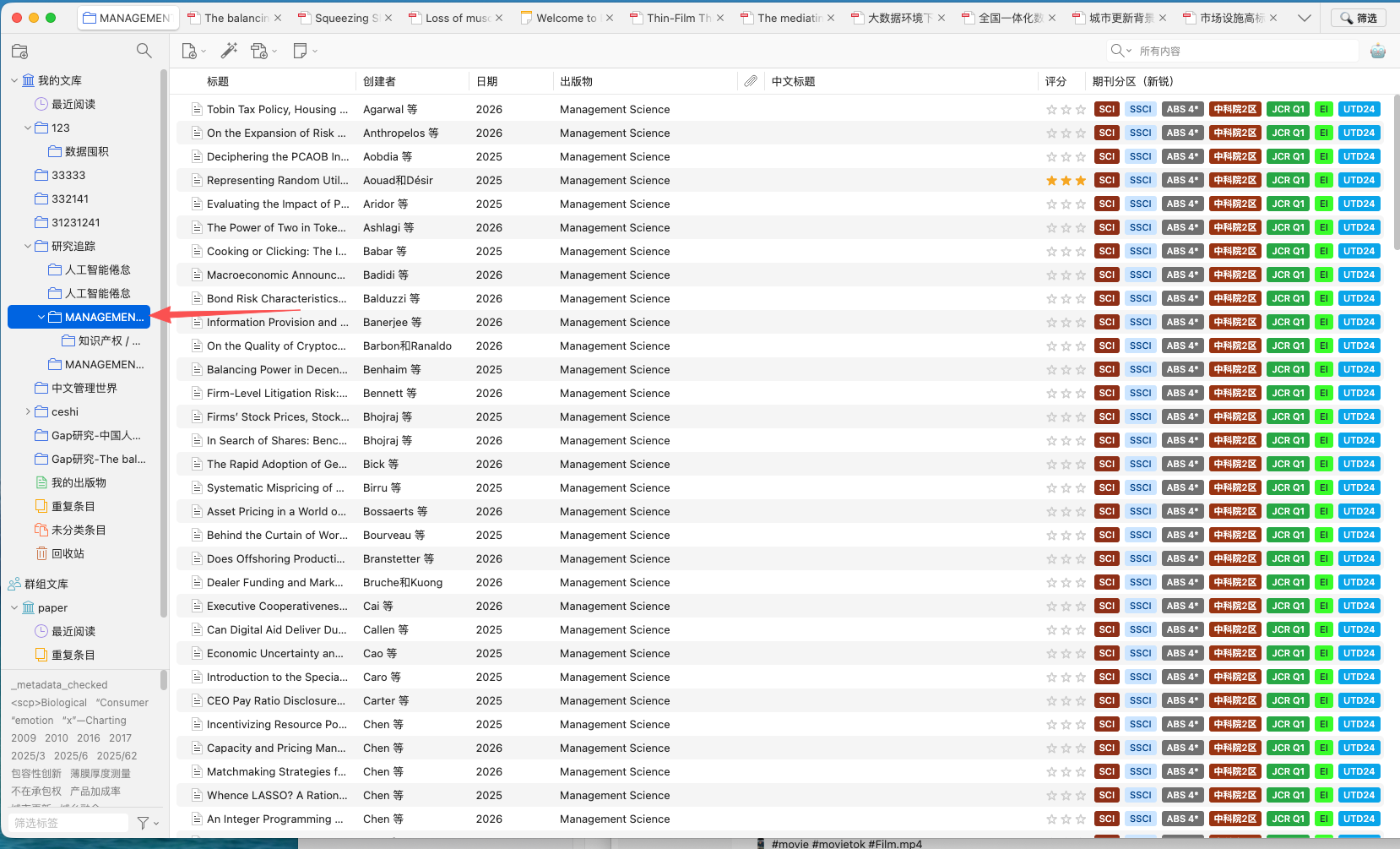Open the robot assistant icon in toolbar
Image resolution: width=1400 pixels, height=849 pixels.
[x=1378, y=51]
